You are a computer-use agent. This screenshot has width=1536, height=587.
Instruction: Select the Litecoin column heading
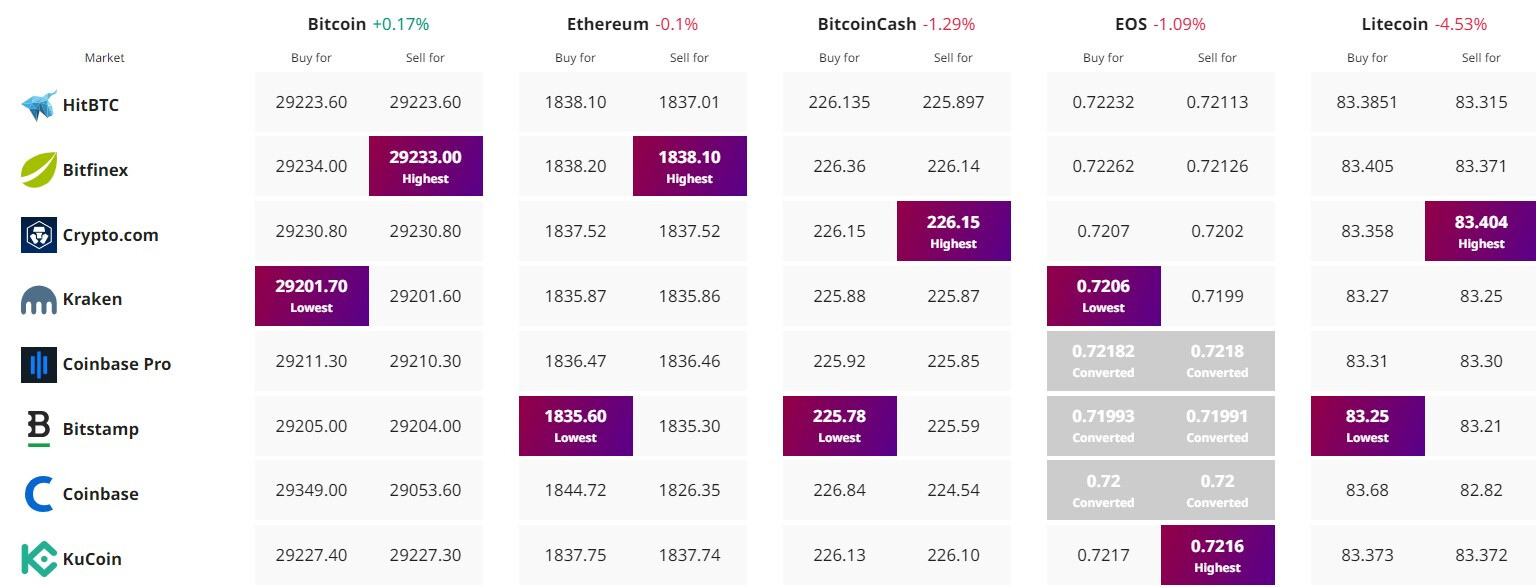[1397, 24]
